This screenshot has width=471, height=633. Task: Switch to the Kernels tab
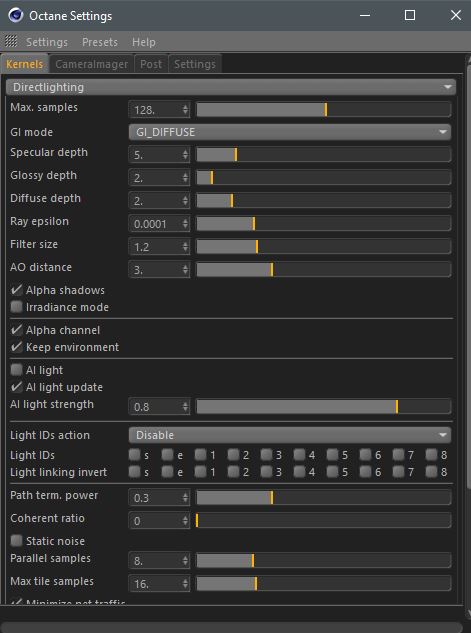pos(25,64)
